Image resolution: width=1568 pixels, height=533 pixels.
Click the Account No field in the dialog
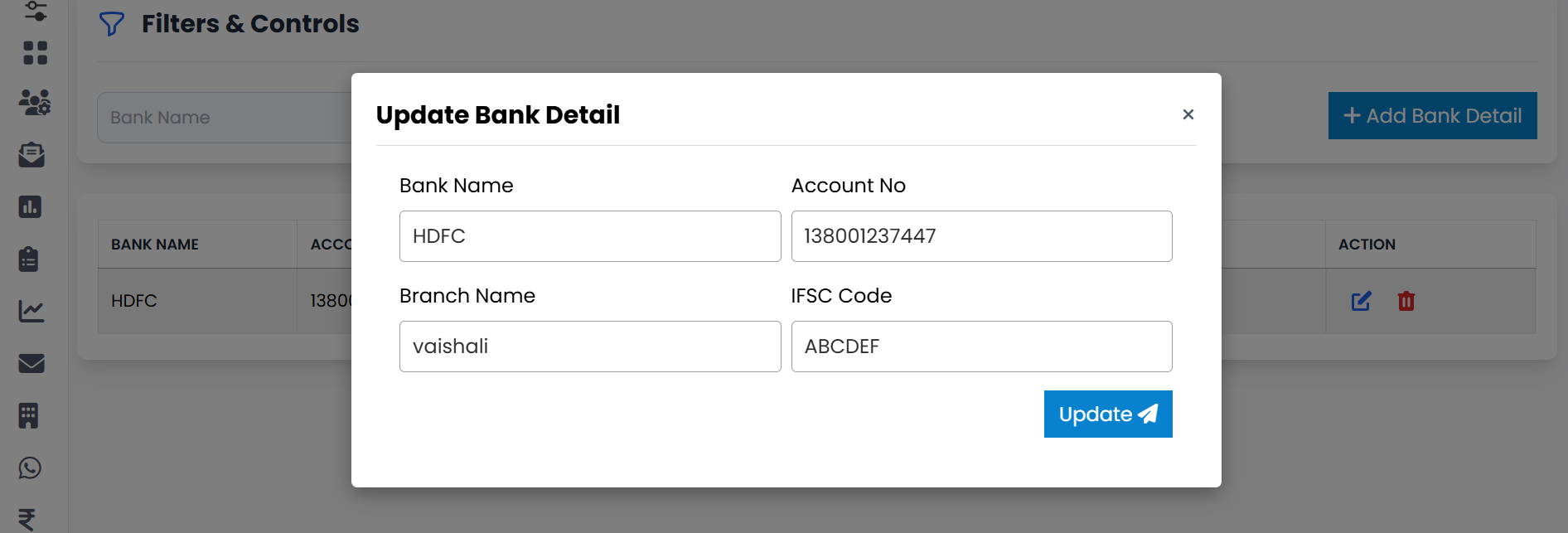[x=981, y=236]
